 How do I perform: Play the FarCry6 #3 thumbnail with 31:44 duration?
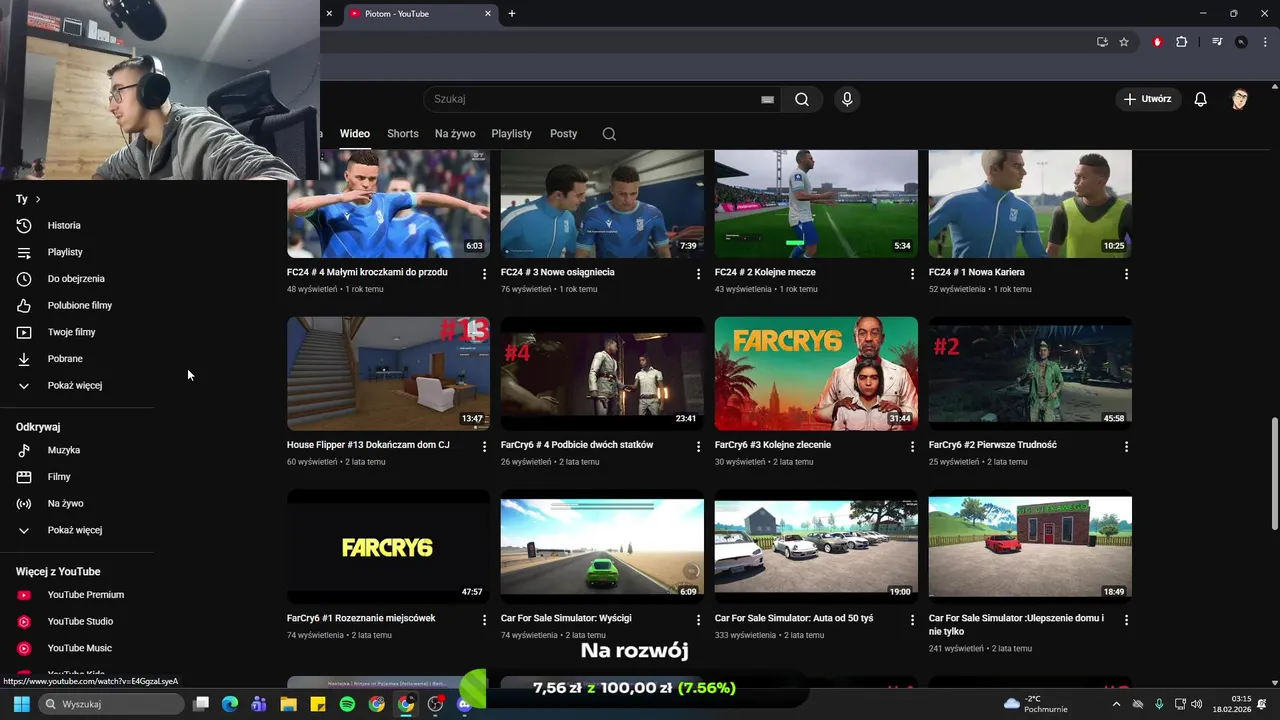click(816, 374)
